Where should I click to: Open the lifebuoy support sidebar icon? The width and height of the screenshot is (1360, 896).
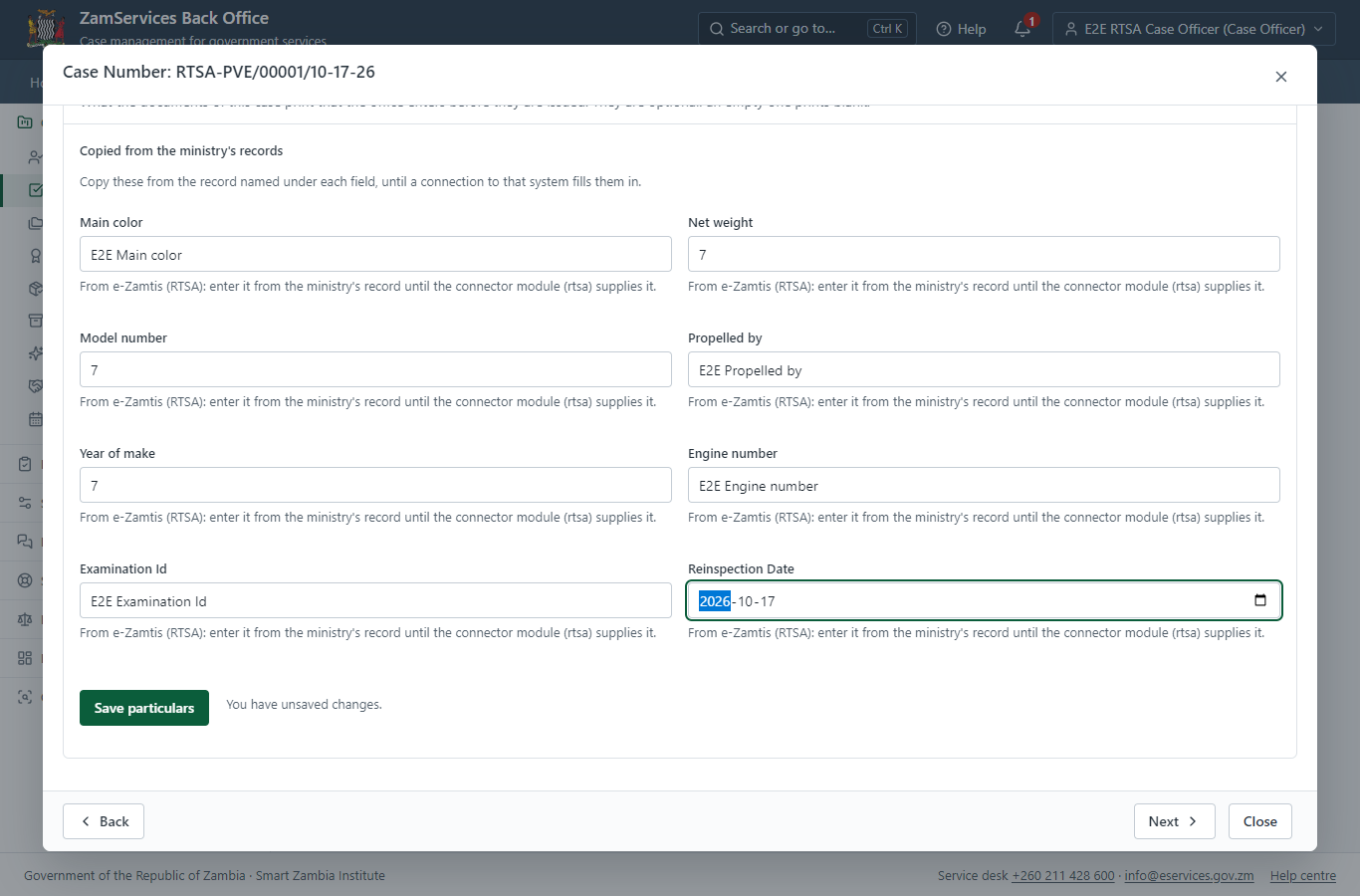[25, 580]
